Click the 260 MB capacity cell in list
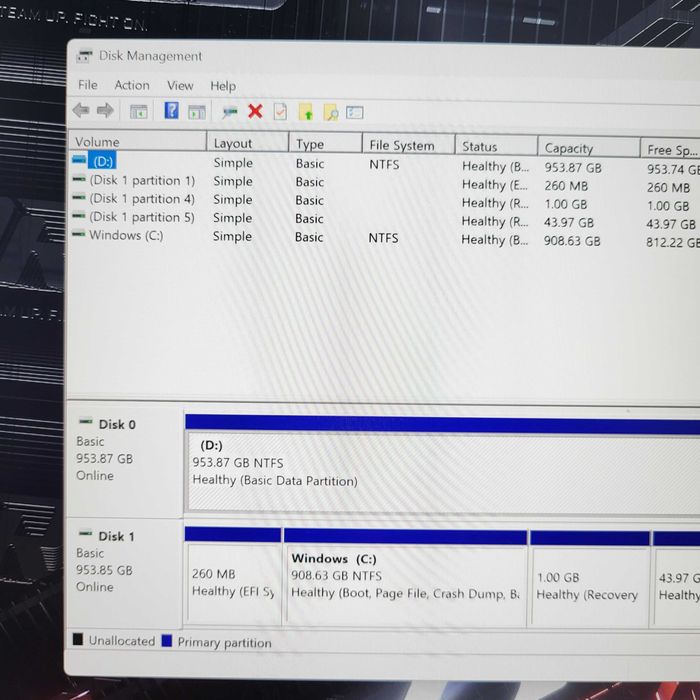This screenshot has height=700, width=700. (x=566, y=186)
